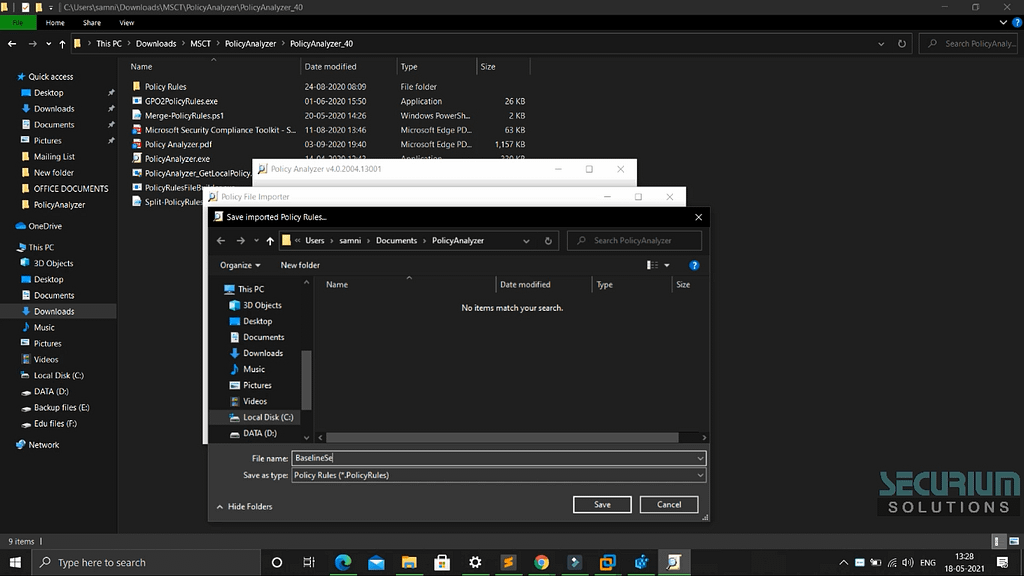Open the Settings gear on taskbar
The width and height of the screenshot is (1024, 576).
coord(475,562)
